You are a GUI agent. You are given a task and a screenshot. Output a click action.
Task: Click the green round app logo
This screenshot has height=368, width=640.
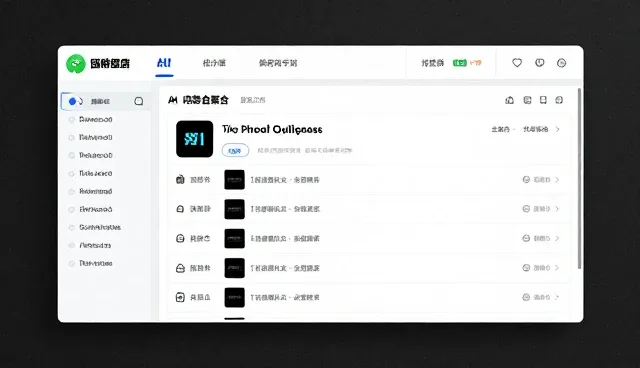76,64
